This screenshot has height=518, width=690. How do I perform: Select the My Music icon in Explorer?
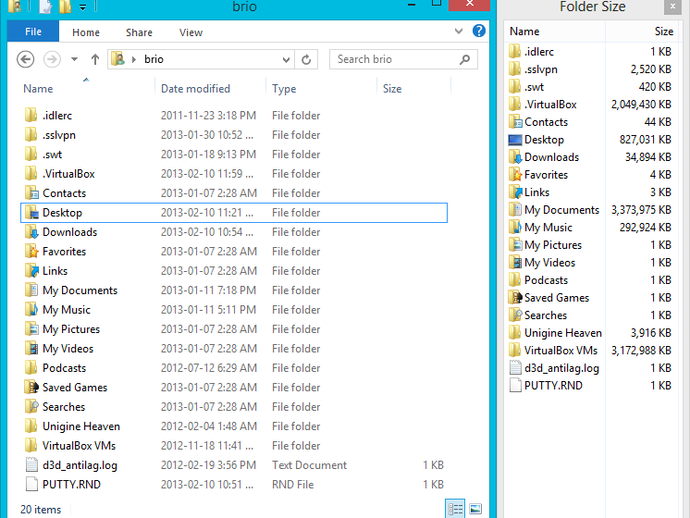click(x=32, y=309)
